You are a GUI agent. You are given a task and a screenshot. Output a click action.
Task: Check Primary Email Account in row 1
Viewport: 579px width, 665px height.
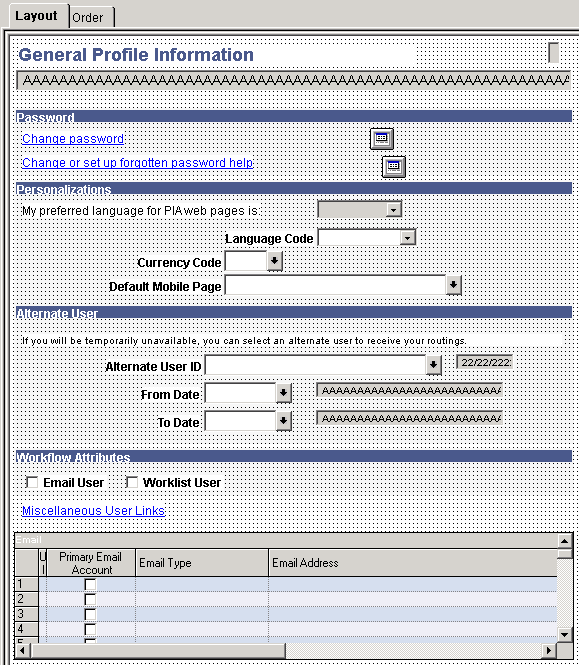[90, 584]
